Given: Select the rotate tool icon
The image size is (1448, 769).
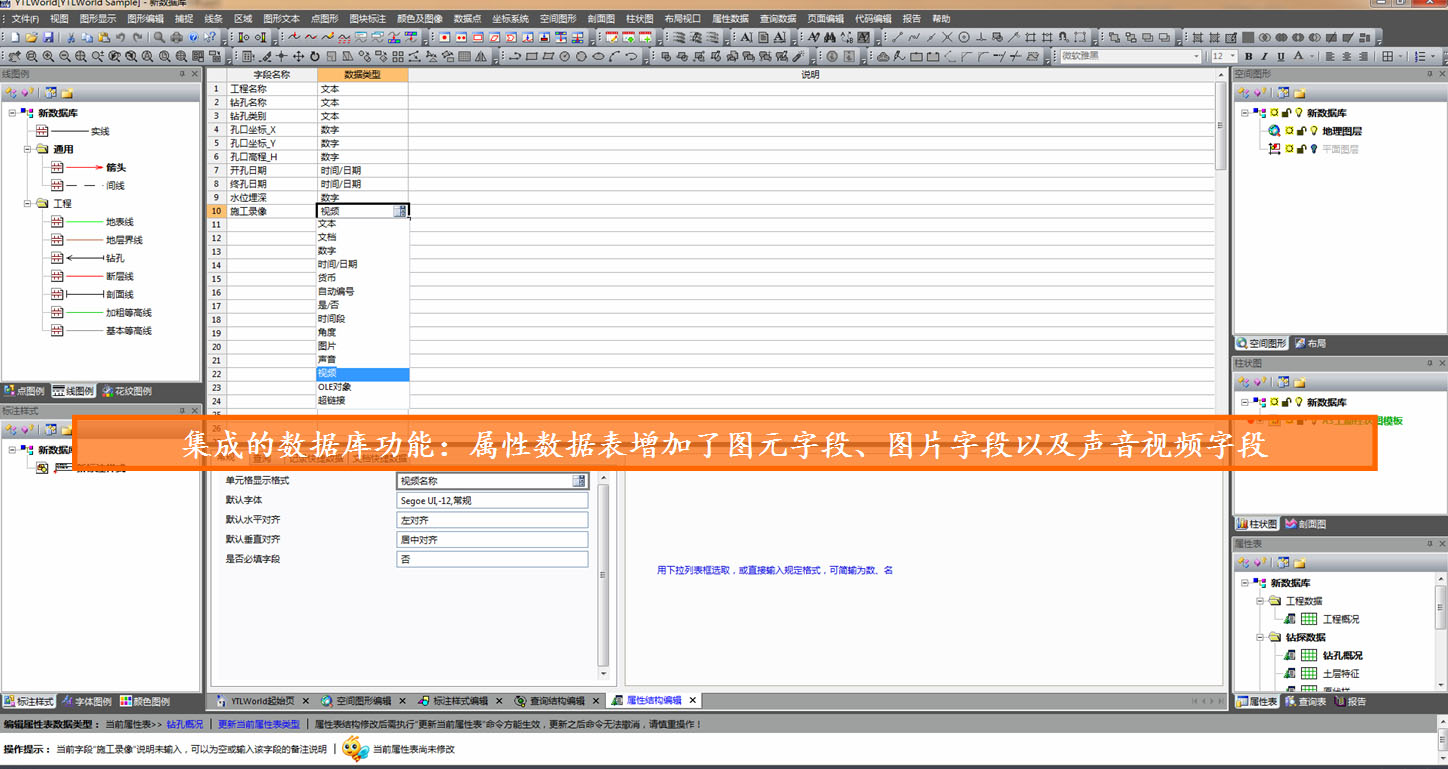Looking at the screenshot, I should tap(314, 57).
